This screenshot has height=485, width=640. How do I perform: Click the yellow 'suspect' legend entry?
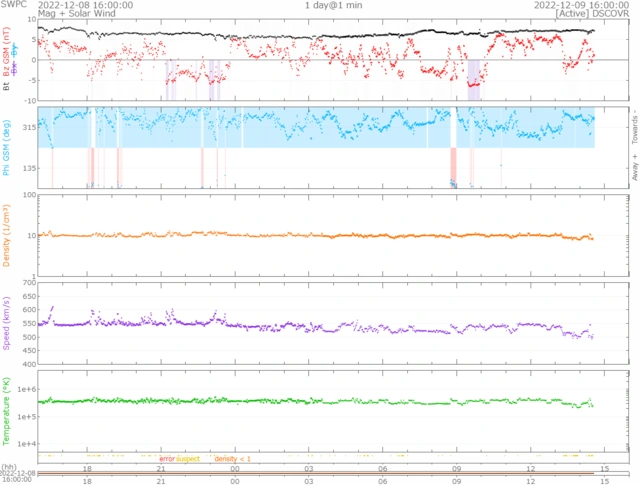point(188,458)
